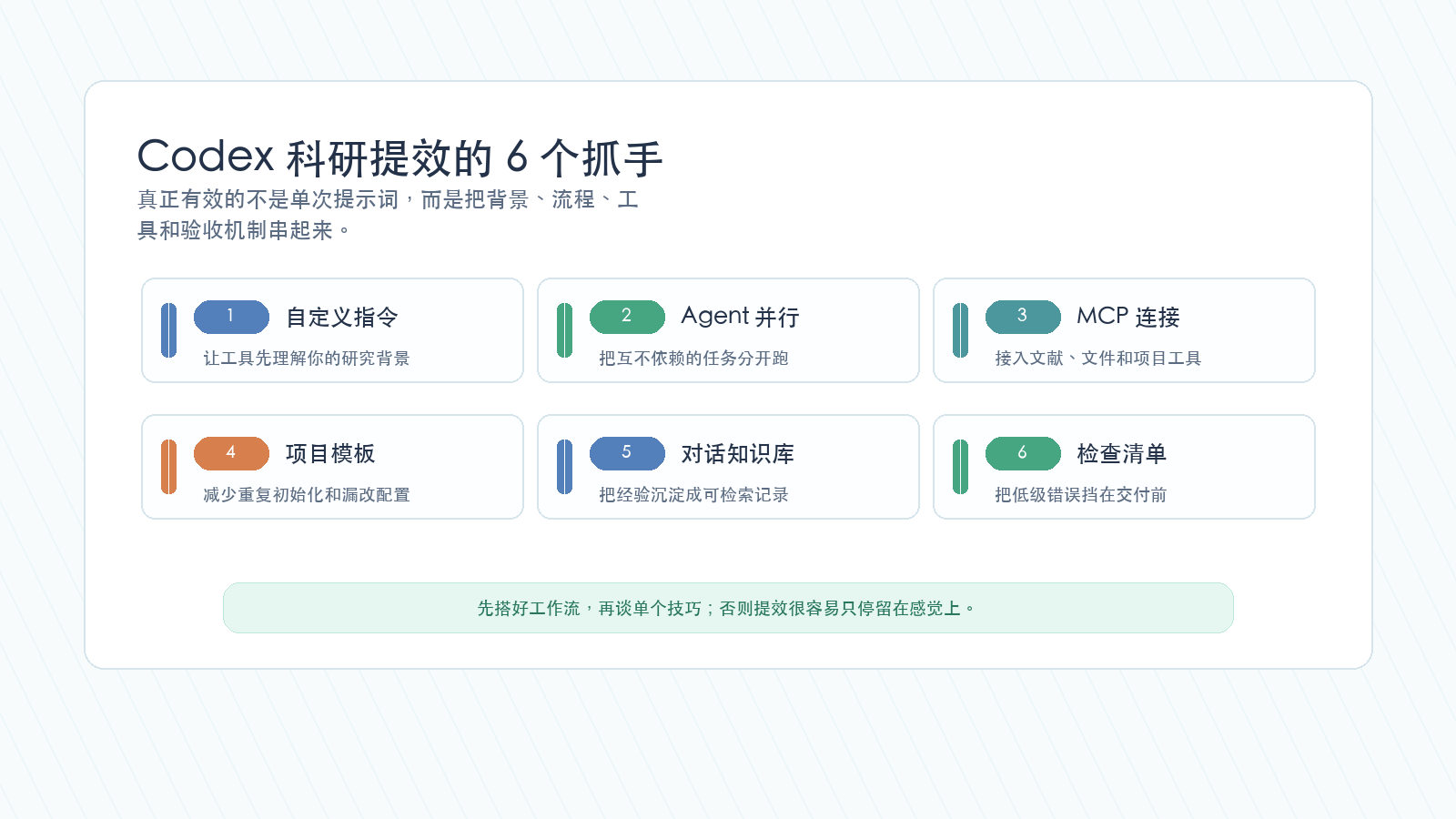Click the heading Codex 科研提效的 6 个抓手
Image resolution: width=1456 pixels, height=819 pixels.
pyautogui.click(x=400, y=157)
